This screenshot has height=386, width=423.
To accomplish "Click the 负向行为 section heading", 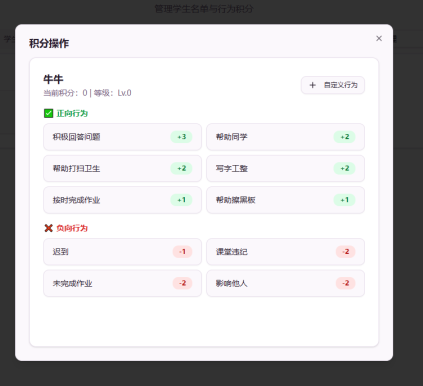I will click(x=72, y=228).
